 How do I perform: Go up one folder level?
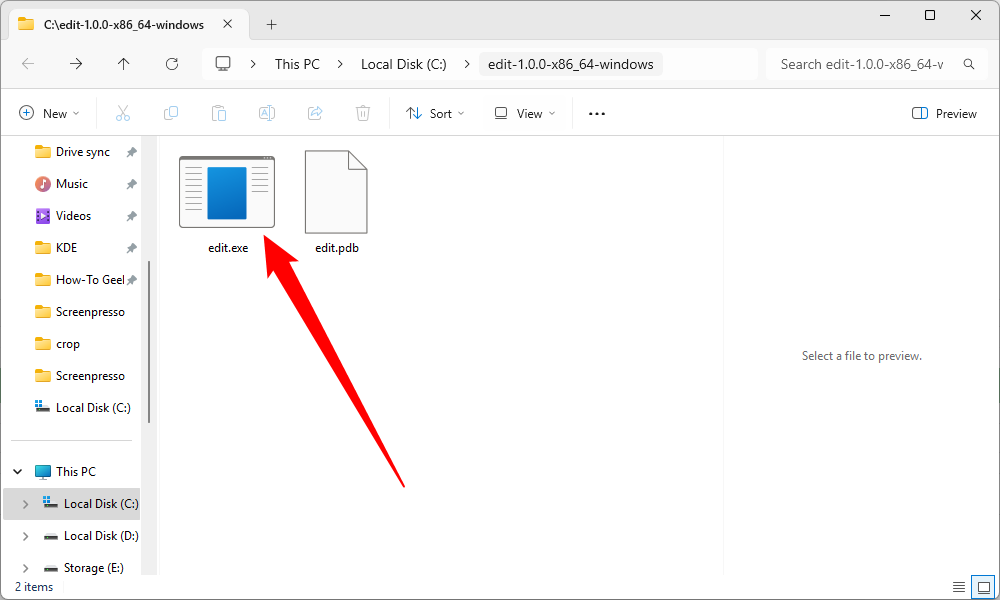[x=124, y=64]
